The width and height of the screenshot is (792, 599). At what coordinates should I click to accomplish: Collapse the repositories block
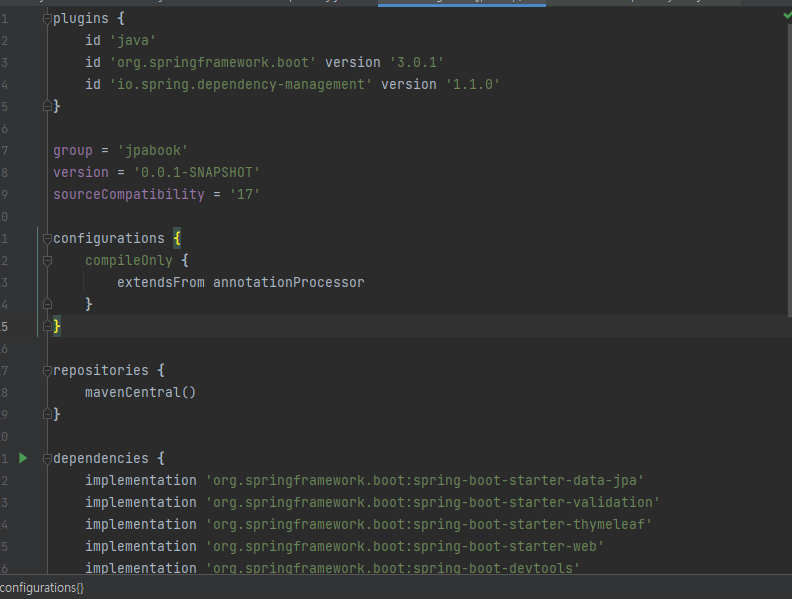(x=47, y=371)
